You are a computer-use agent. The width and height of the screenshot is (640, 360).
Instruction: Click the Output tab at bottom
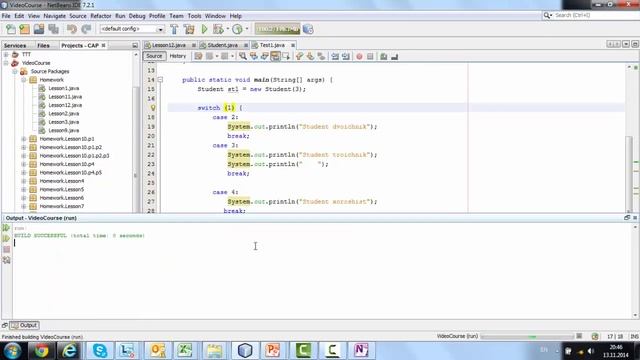[24, 325]
